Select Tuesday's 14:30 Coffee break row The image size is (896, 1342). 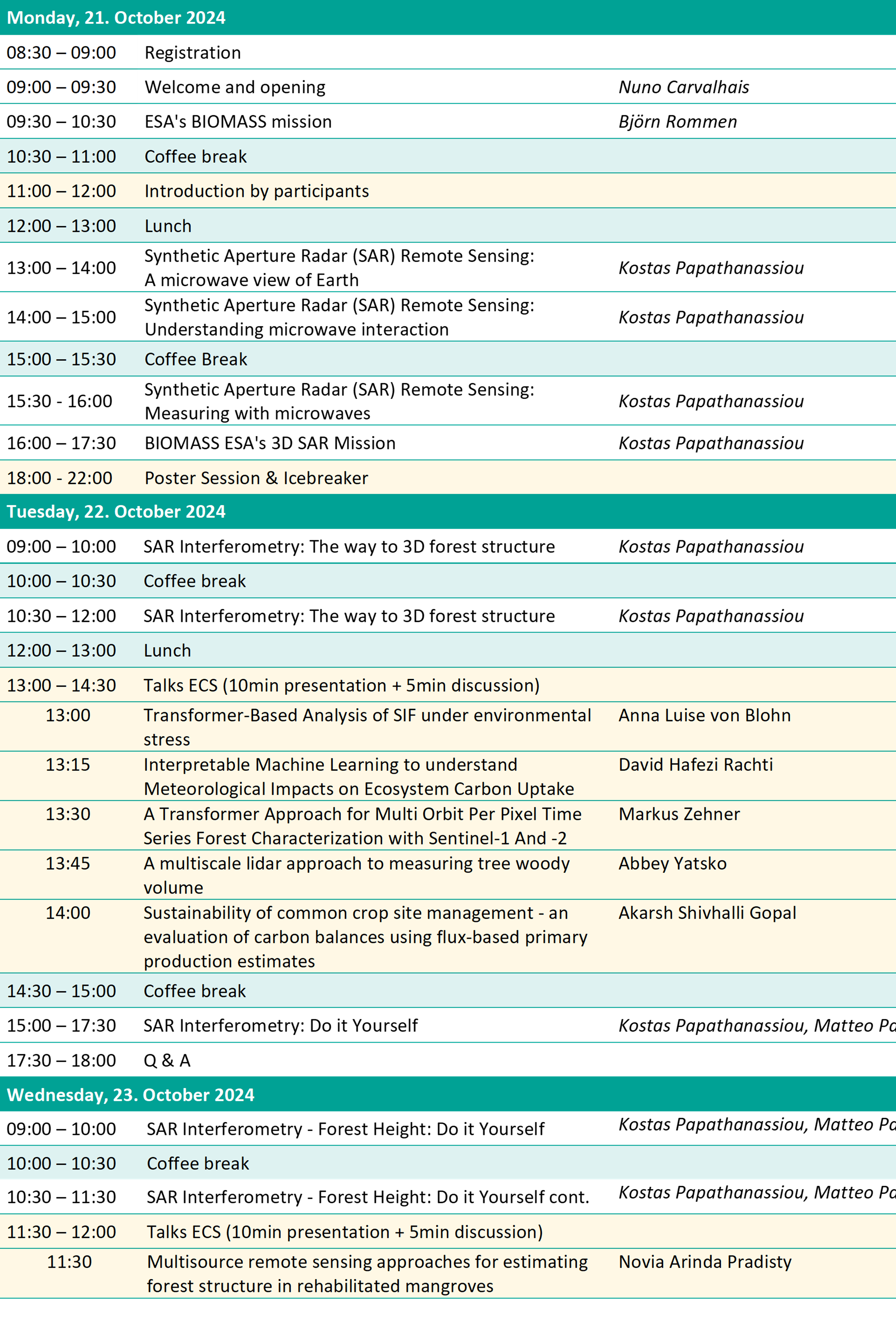(194, 991)
